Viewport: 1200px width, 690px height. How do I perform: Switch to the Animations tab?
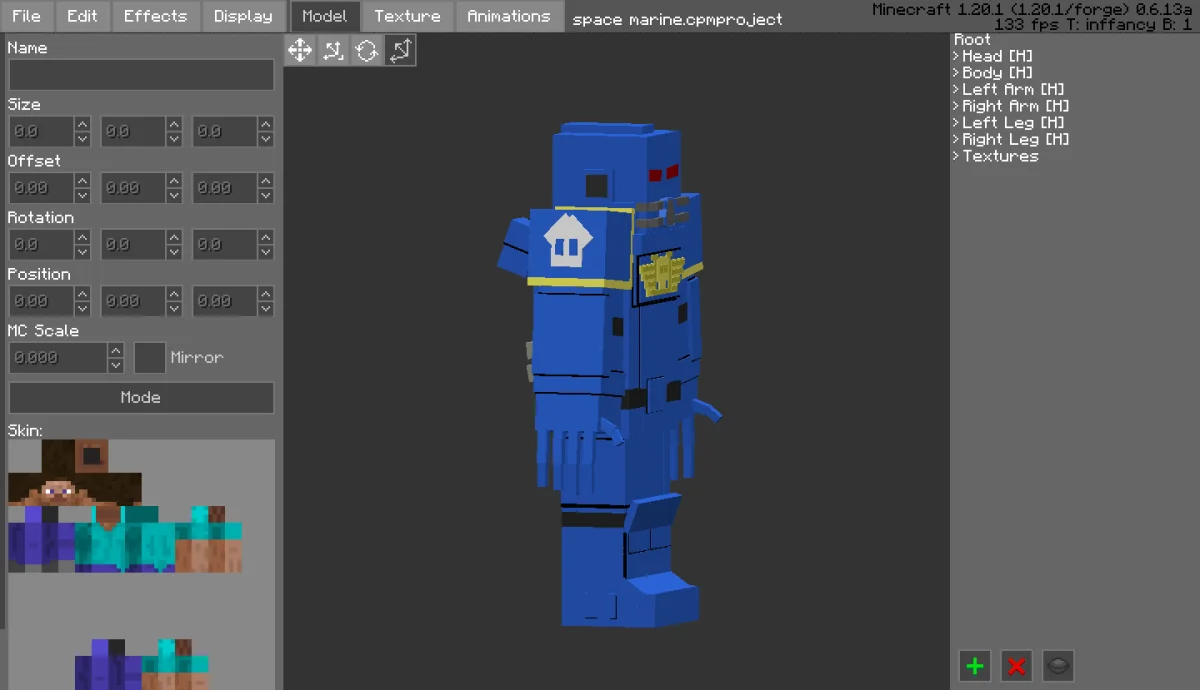point(509,16)
